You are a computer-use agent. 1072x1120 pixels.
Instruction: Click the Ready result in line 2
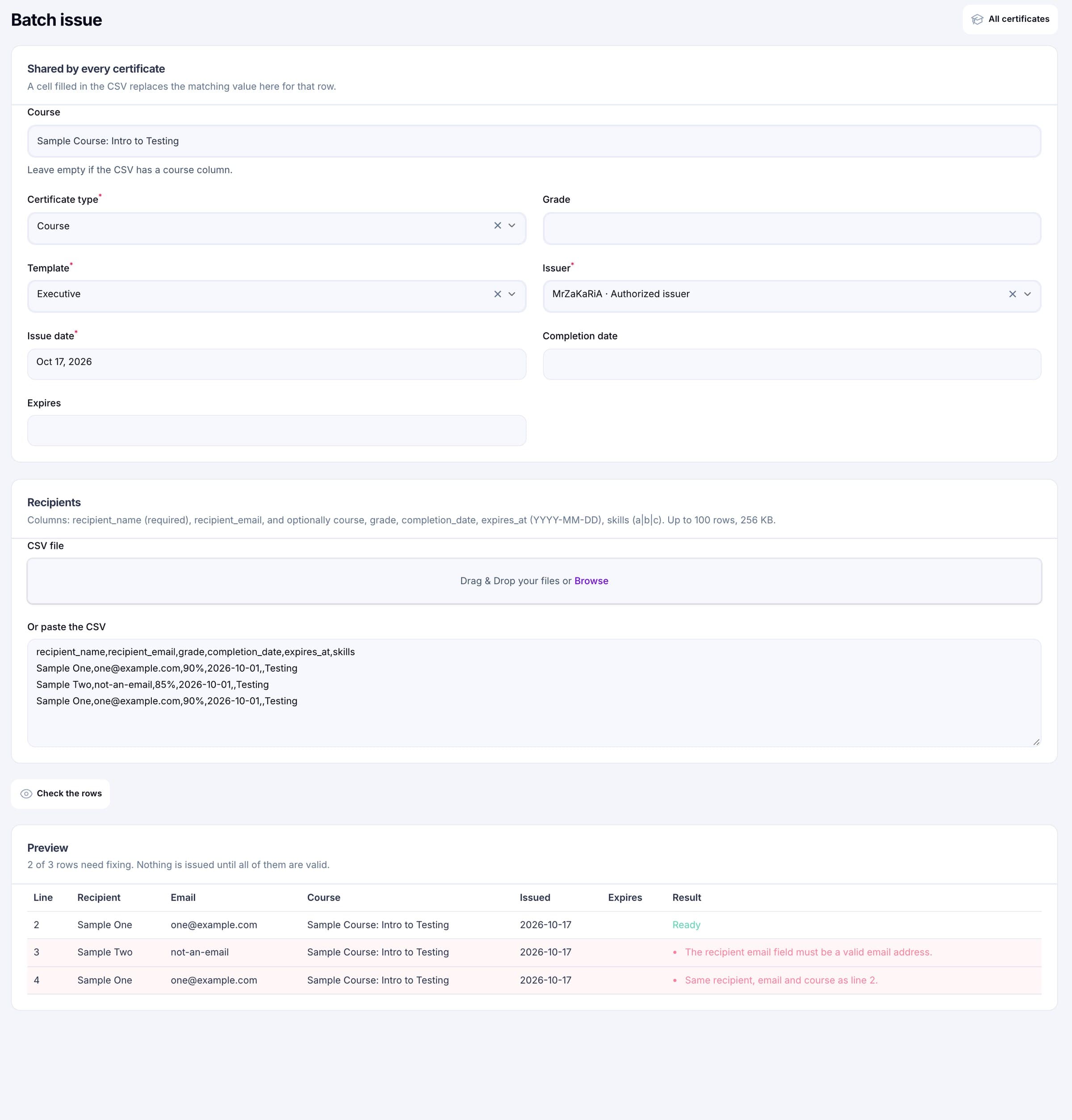[x=686, y=924]
